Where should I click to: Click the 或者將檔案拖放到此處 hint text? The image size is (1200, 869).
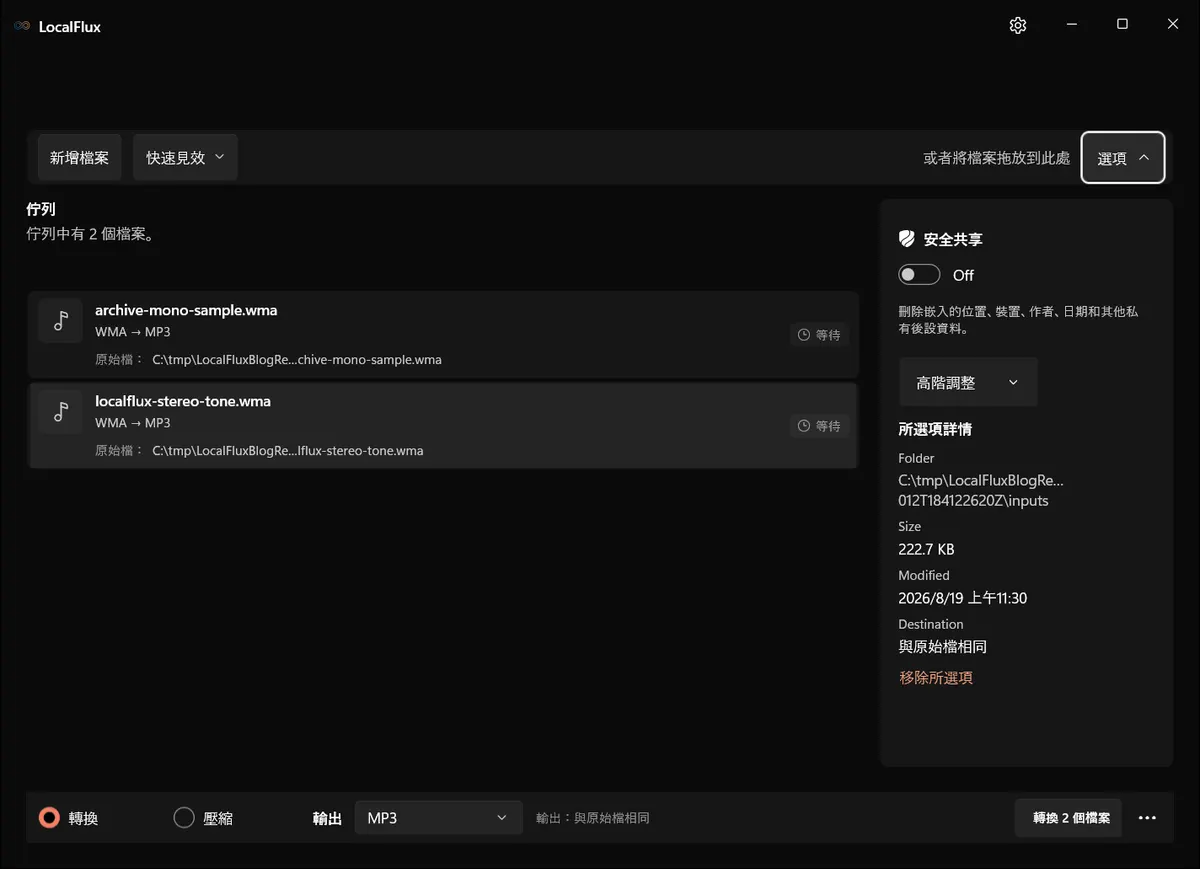996,158
